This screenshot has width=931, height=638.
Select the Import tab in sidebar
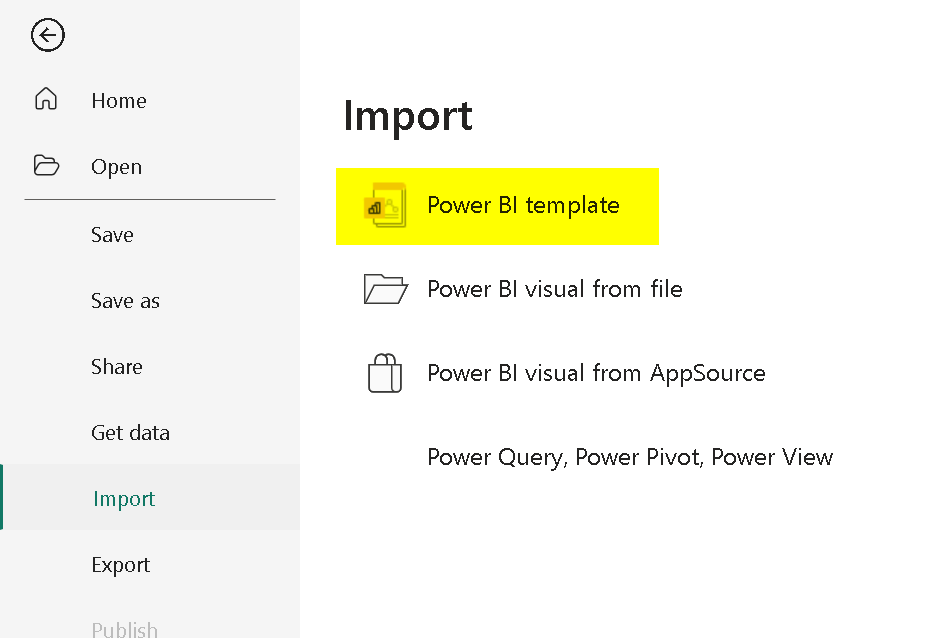[x=124, y=499]
